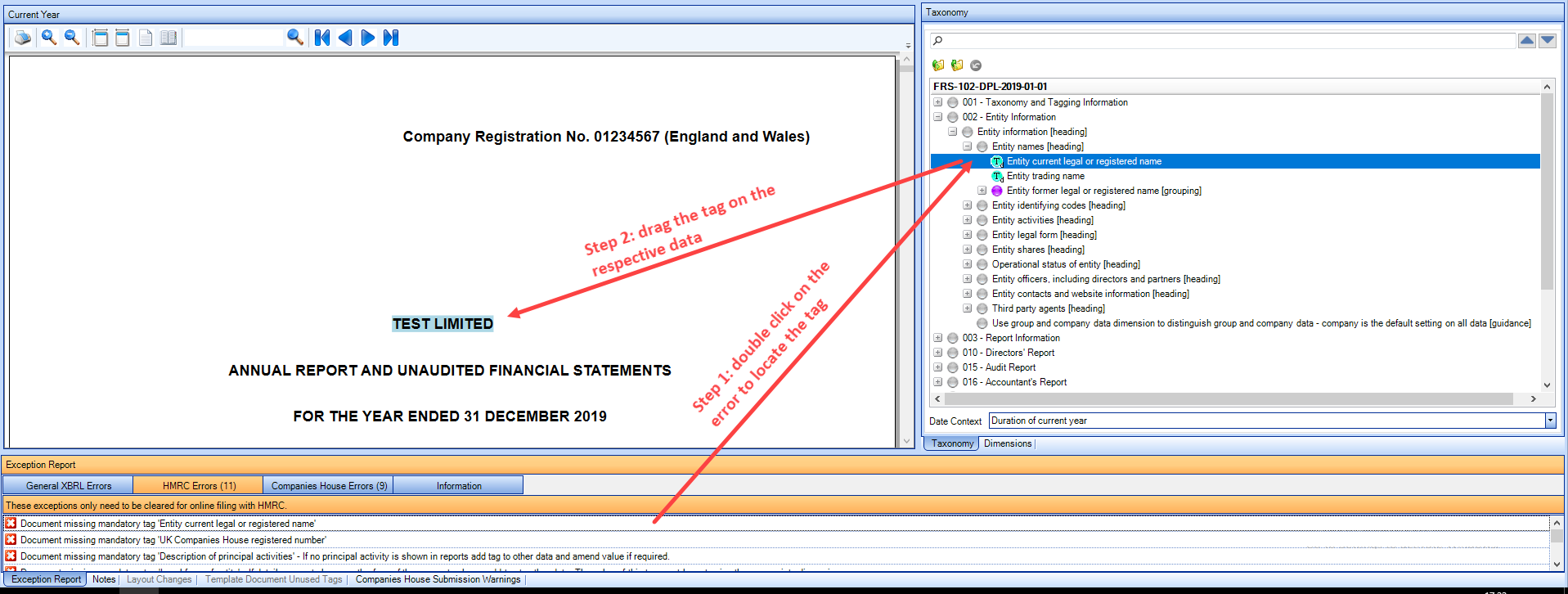Zoom in with the plus magnifier icon
The width and height of the screenshot is (1568, 594).
pyautogui.click(x=49, y=38)
